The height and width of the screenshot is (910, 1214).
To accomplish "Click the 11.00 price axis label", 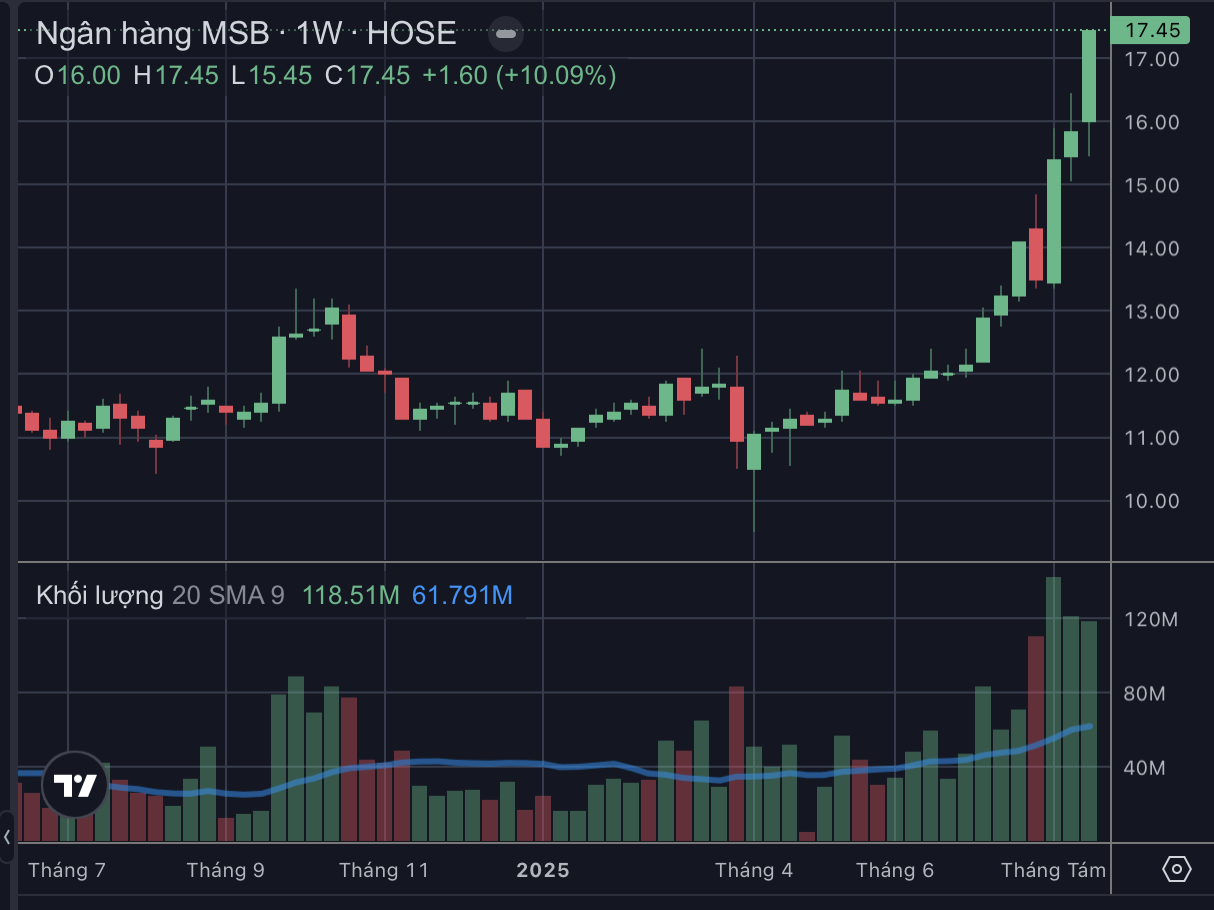I will (1152, 438).
